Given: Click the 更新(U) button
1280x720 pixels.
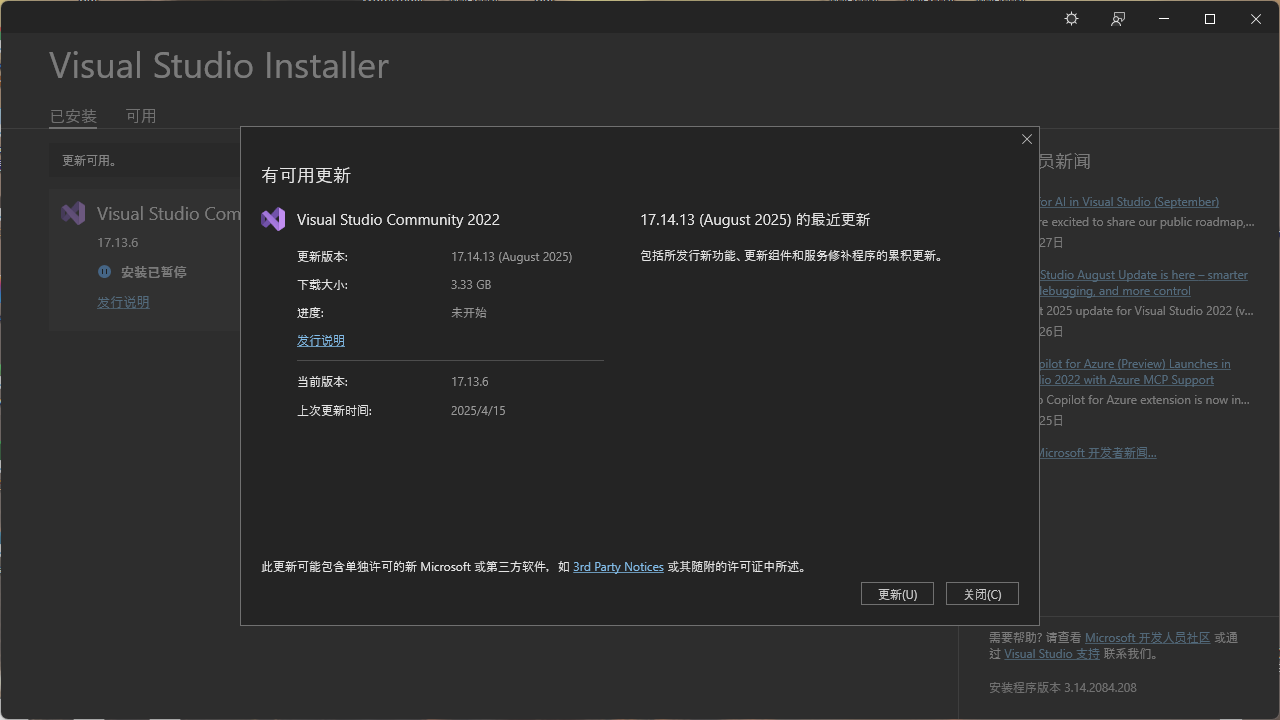Looking at the screenshot, I should pyautogui.click(x=897, y=594).
